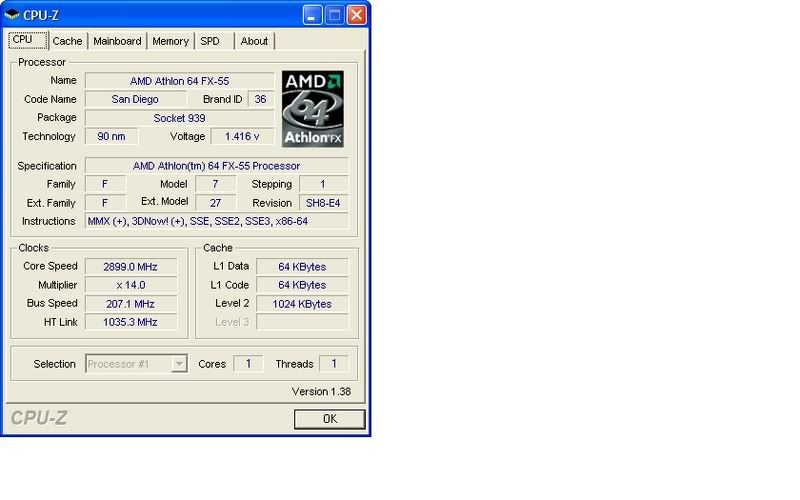Open the Processor #1 selection dropdown
This screenshot has height=500, width=800.
136,364
